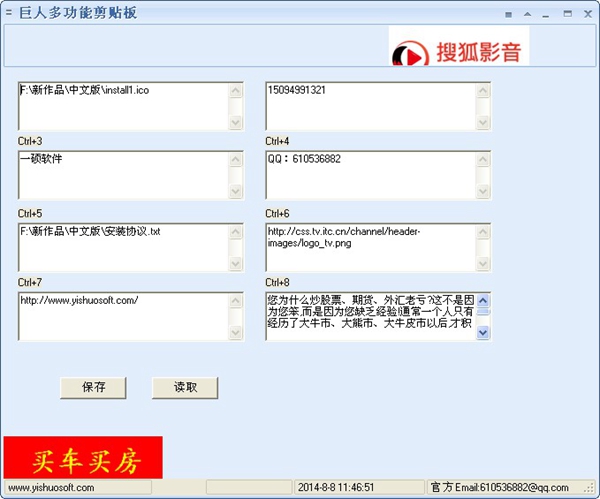Click the 搜狐影音 banner logo
Viewport: 600px width, 499px height.
pos(459,48)
